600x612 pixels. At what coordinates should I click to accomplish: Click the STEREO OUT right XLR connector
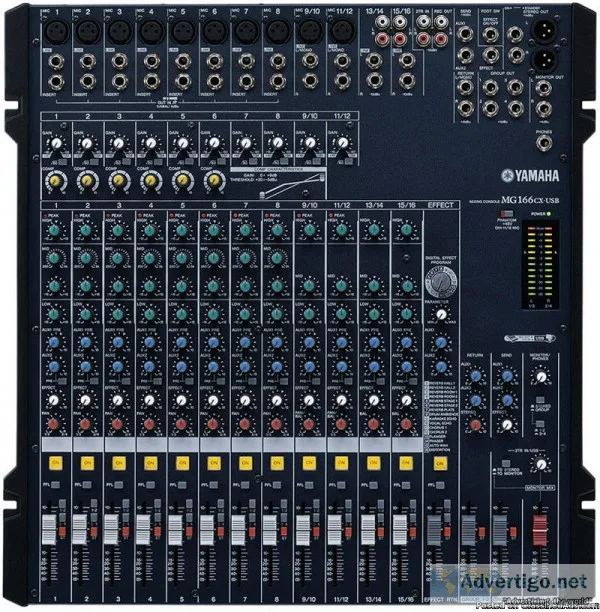pos(544,60)
